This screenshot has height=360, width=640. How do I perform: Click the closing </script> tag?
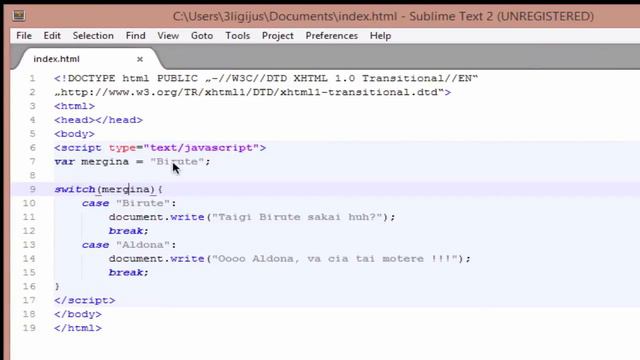tap(85, 300)
